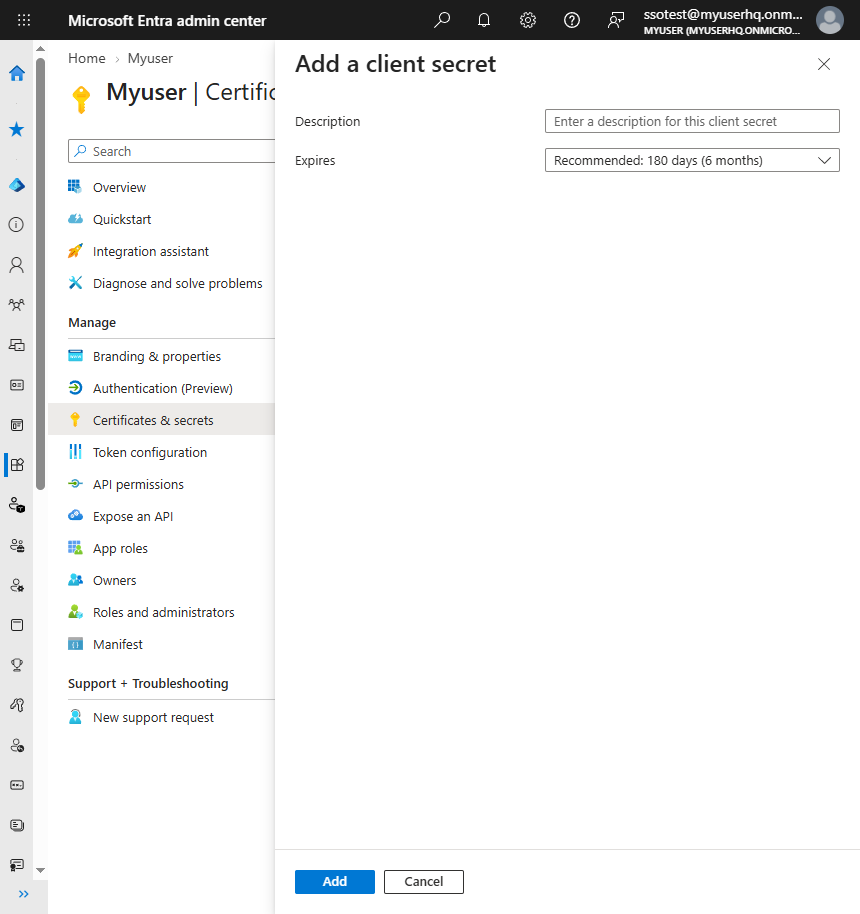Open Branding & properties

(x=156, y=357)
